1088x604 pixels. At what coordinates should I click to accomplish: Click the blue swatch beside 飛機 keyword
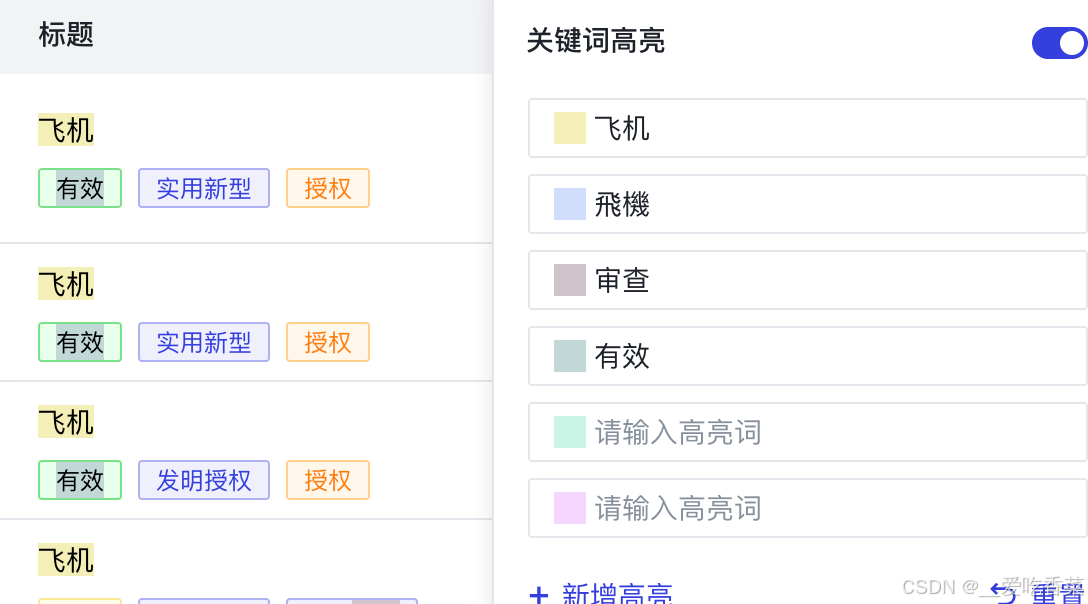point(570,204)
